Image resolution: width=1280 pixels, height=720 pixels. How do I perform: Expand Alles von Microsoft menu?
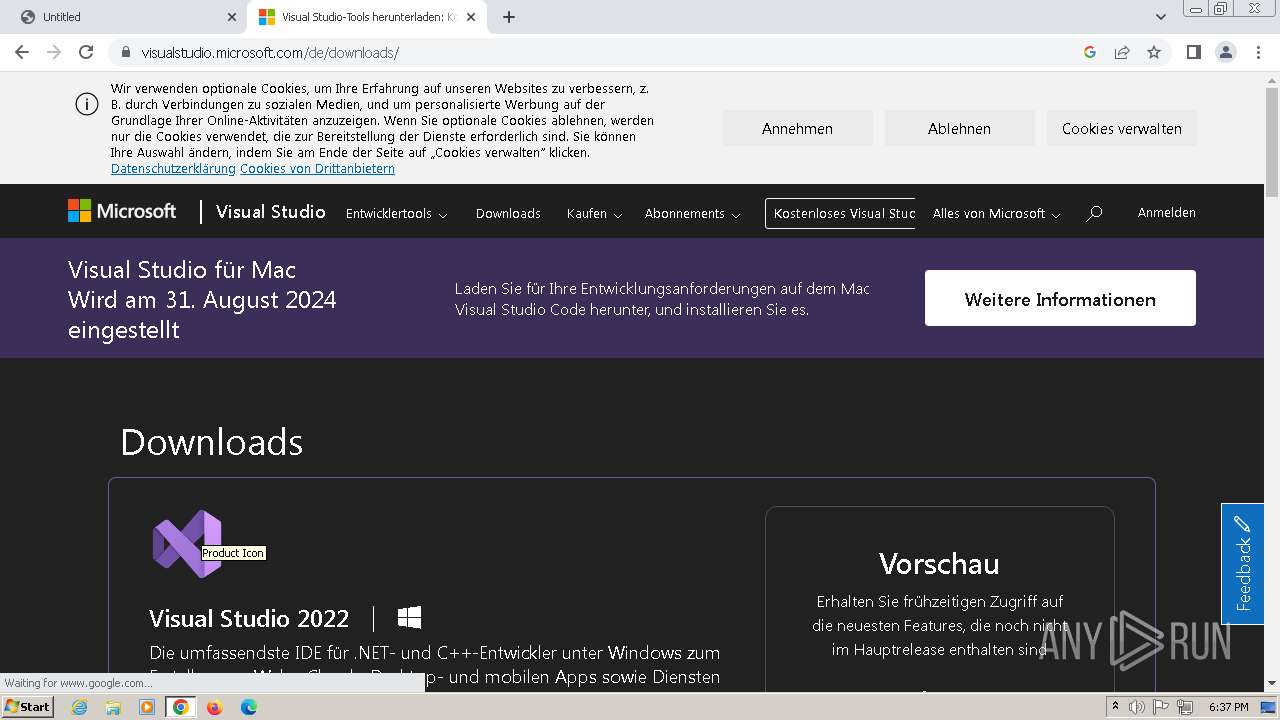pyautogui.click(x=996, y=213)
